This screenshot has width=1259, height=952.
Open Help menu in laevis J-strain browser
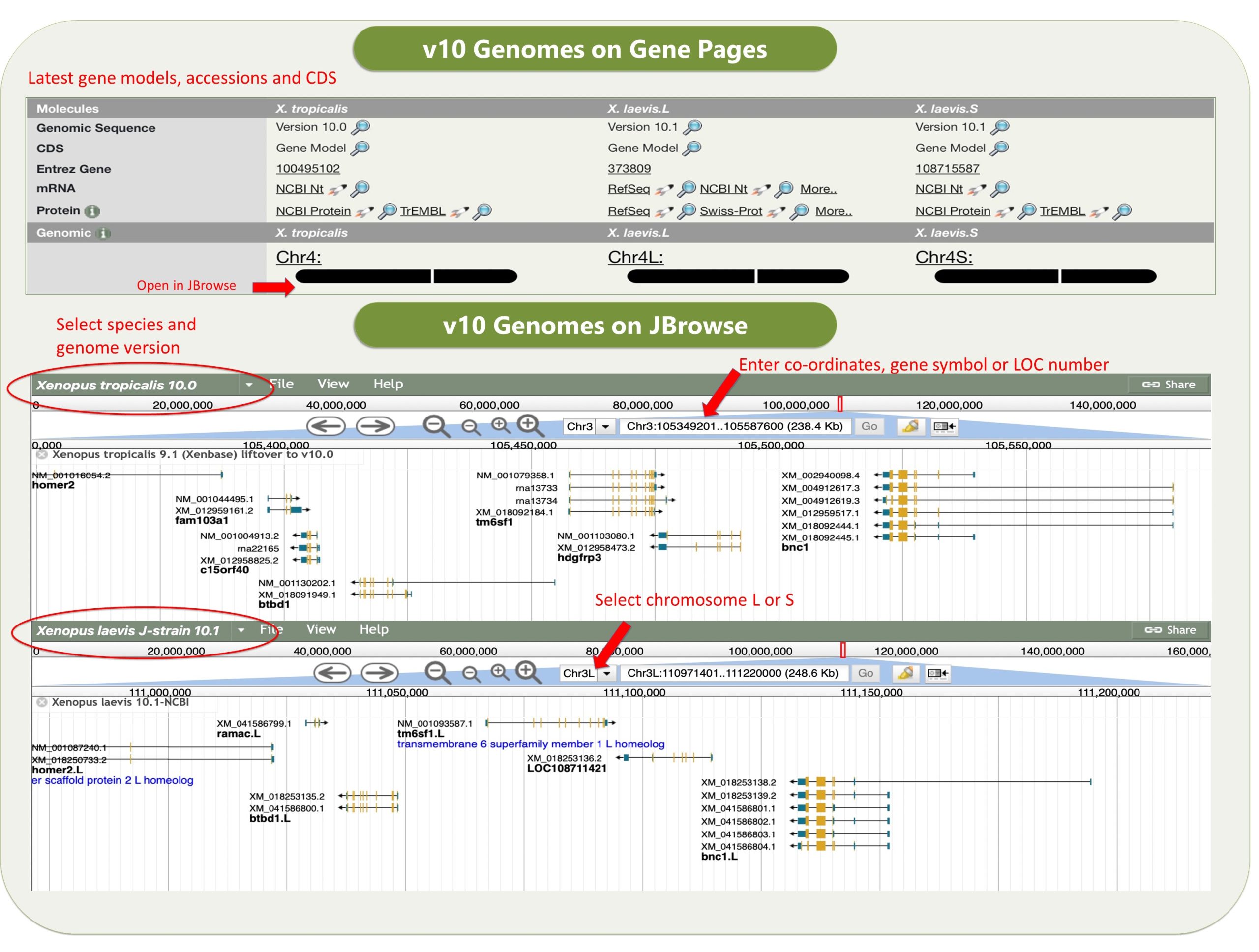[373, 629]
